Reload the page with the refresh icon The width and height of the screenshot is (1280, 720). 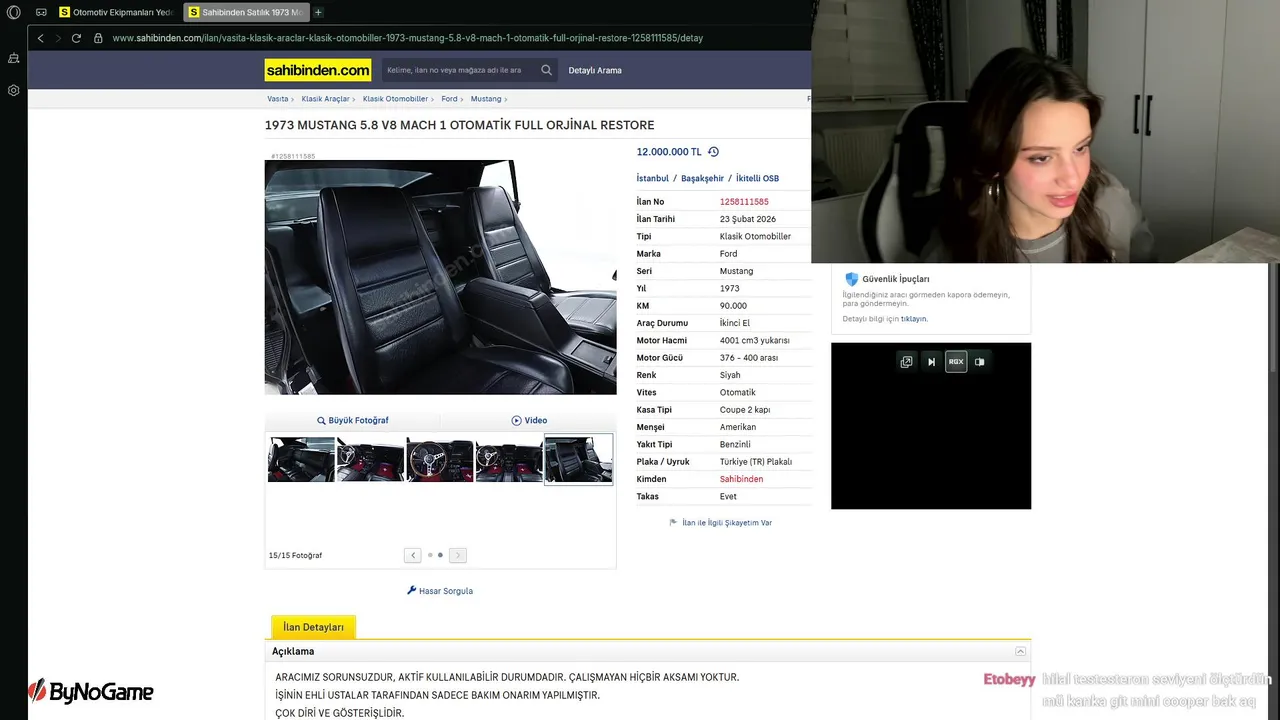click(76, 38)
